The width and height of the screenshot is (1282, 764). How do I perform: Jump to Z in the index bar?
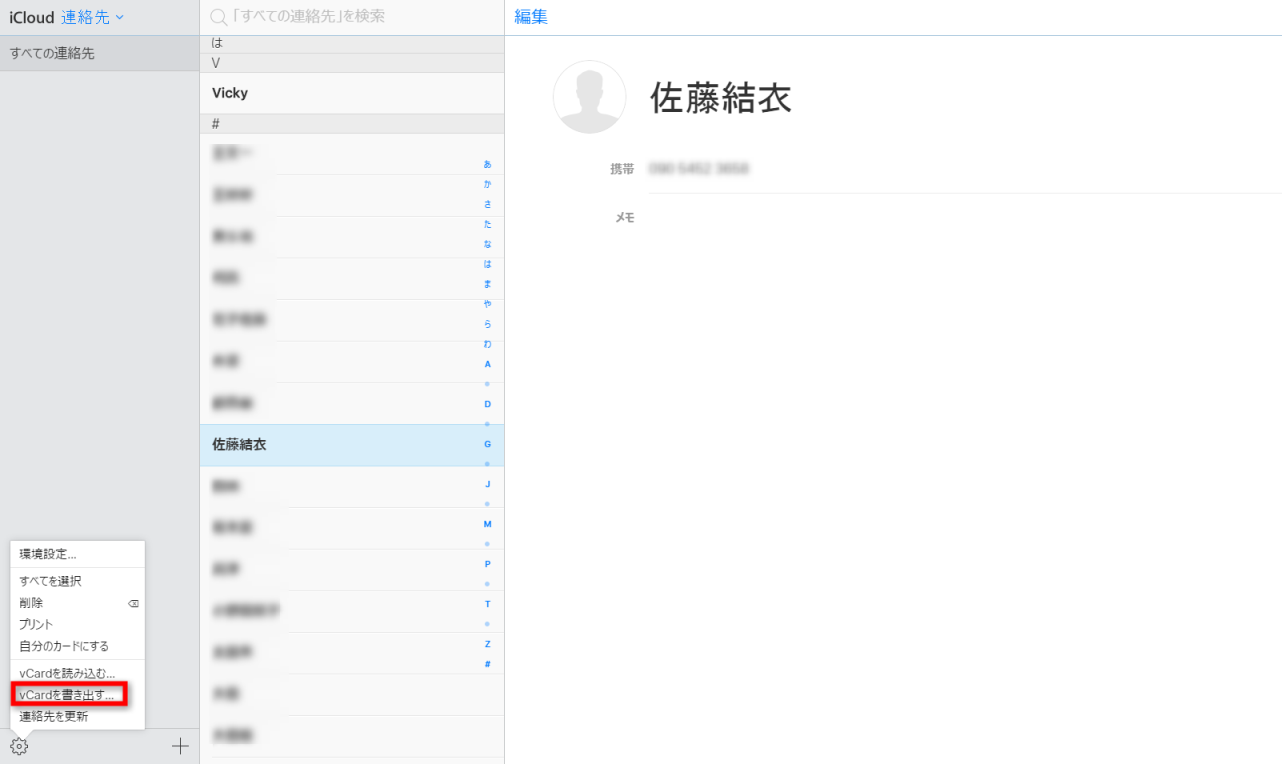coord(487,644)
